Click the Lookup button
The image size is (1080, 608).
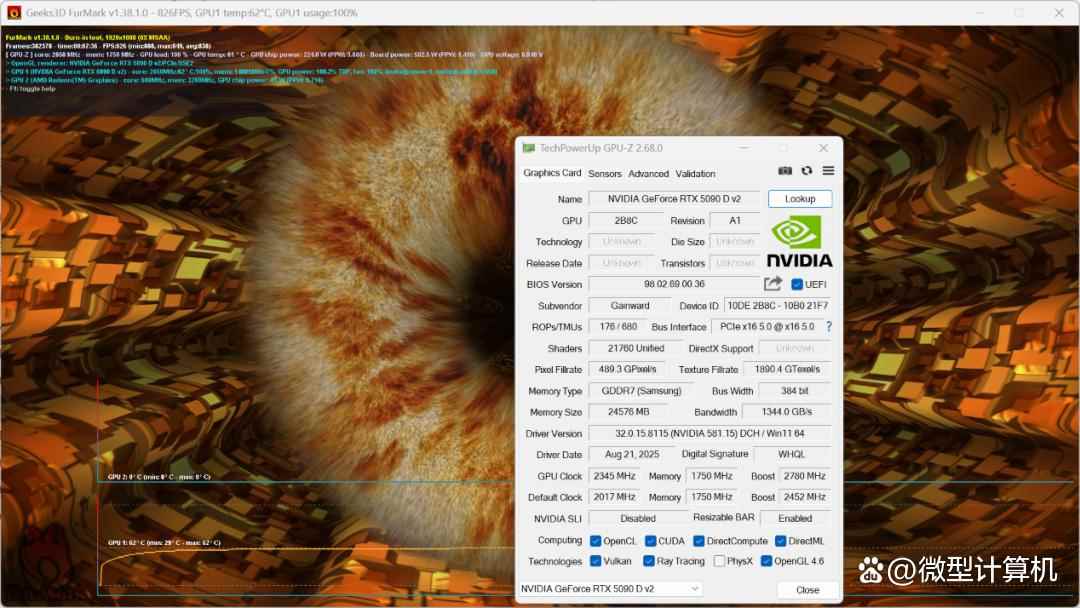pyautogui.click(x=800, y=199)
